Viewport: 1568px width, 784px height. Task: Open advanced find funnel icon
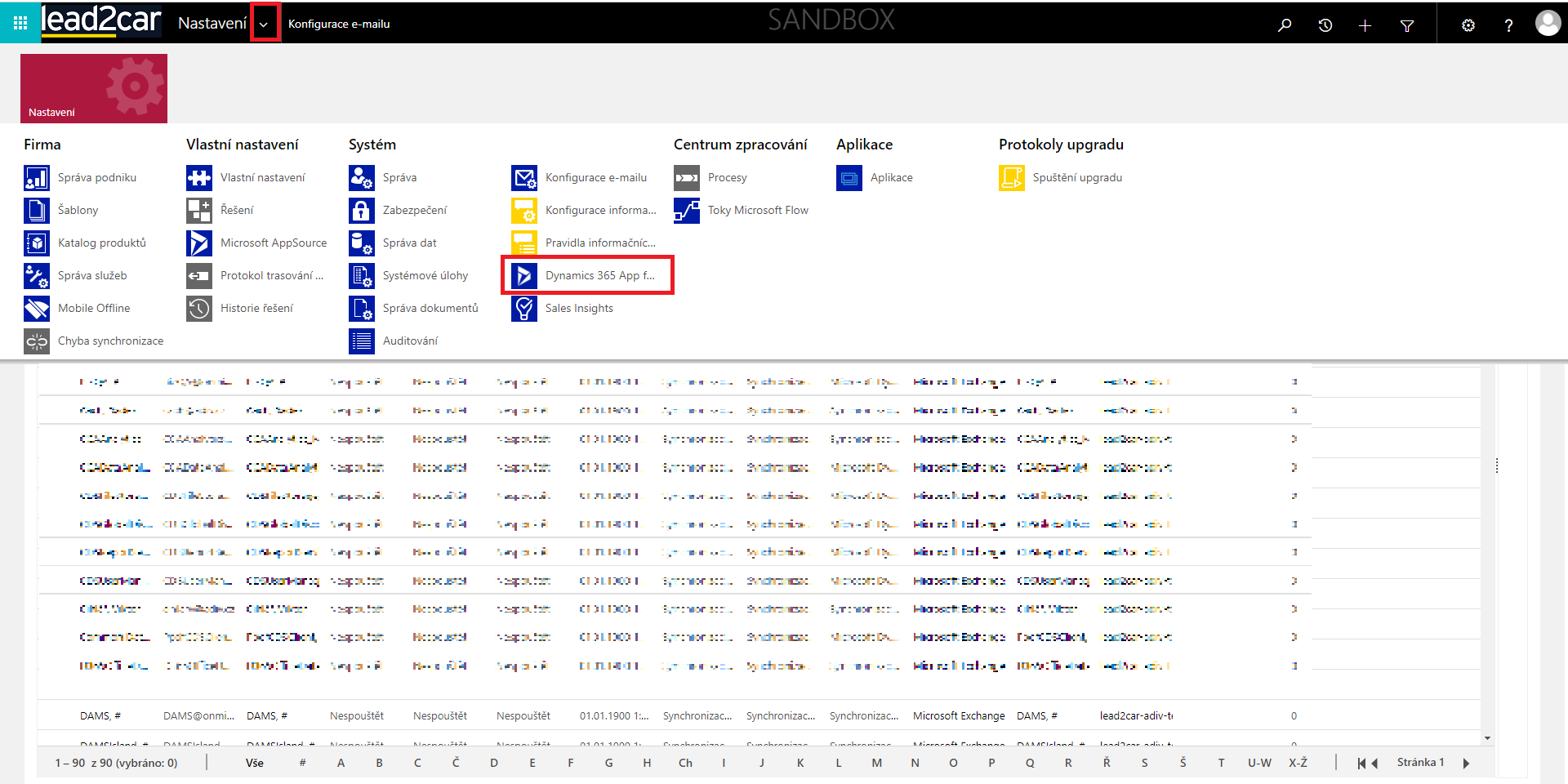click(1406, 25)
